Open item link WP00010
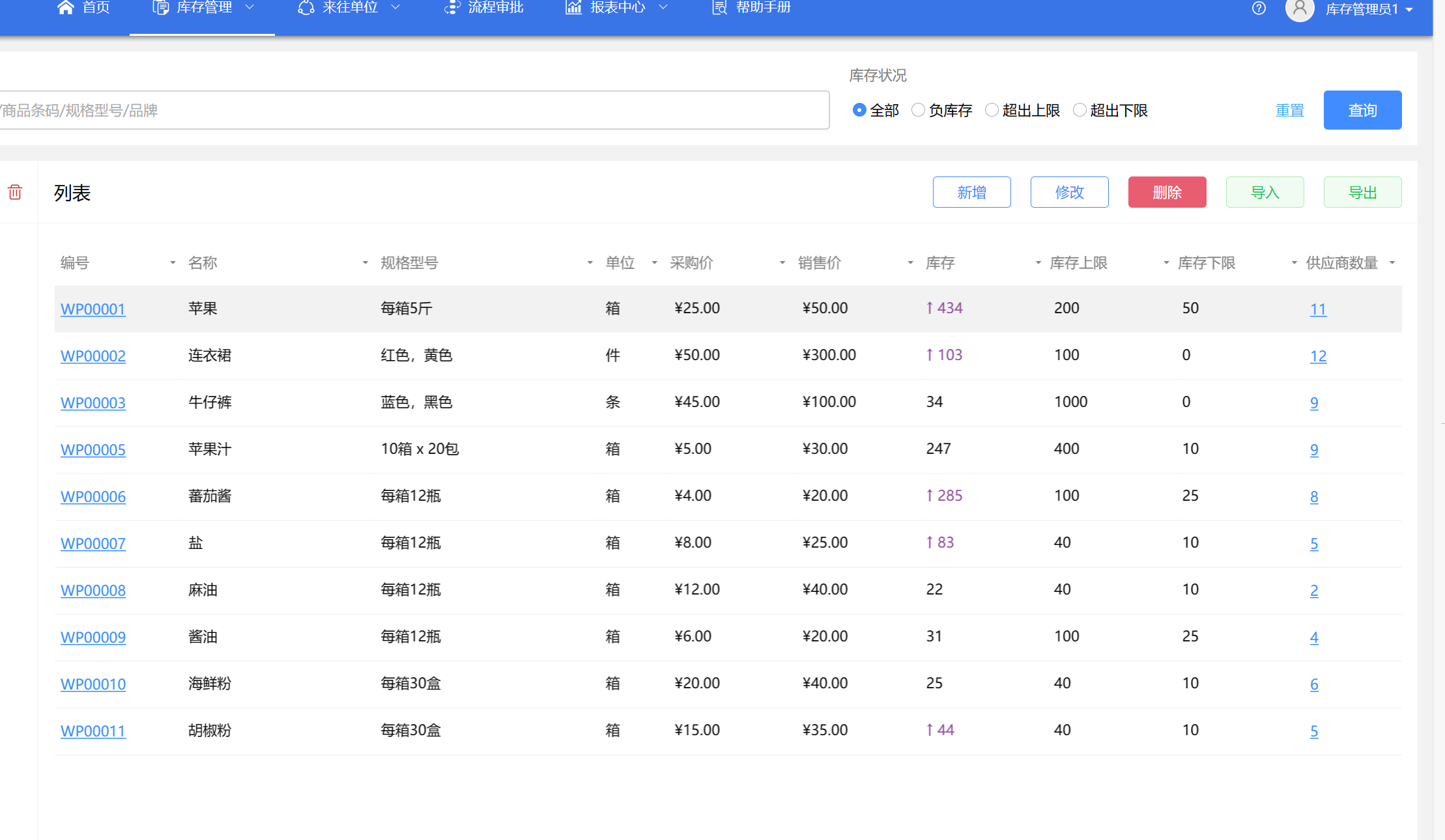Screen dimensions: 1445x840 (x=93, y=684)
